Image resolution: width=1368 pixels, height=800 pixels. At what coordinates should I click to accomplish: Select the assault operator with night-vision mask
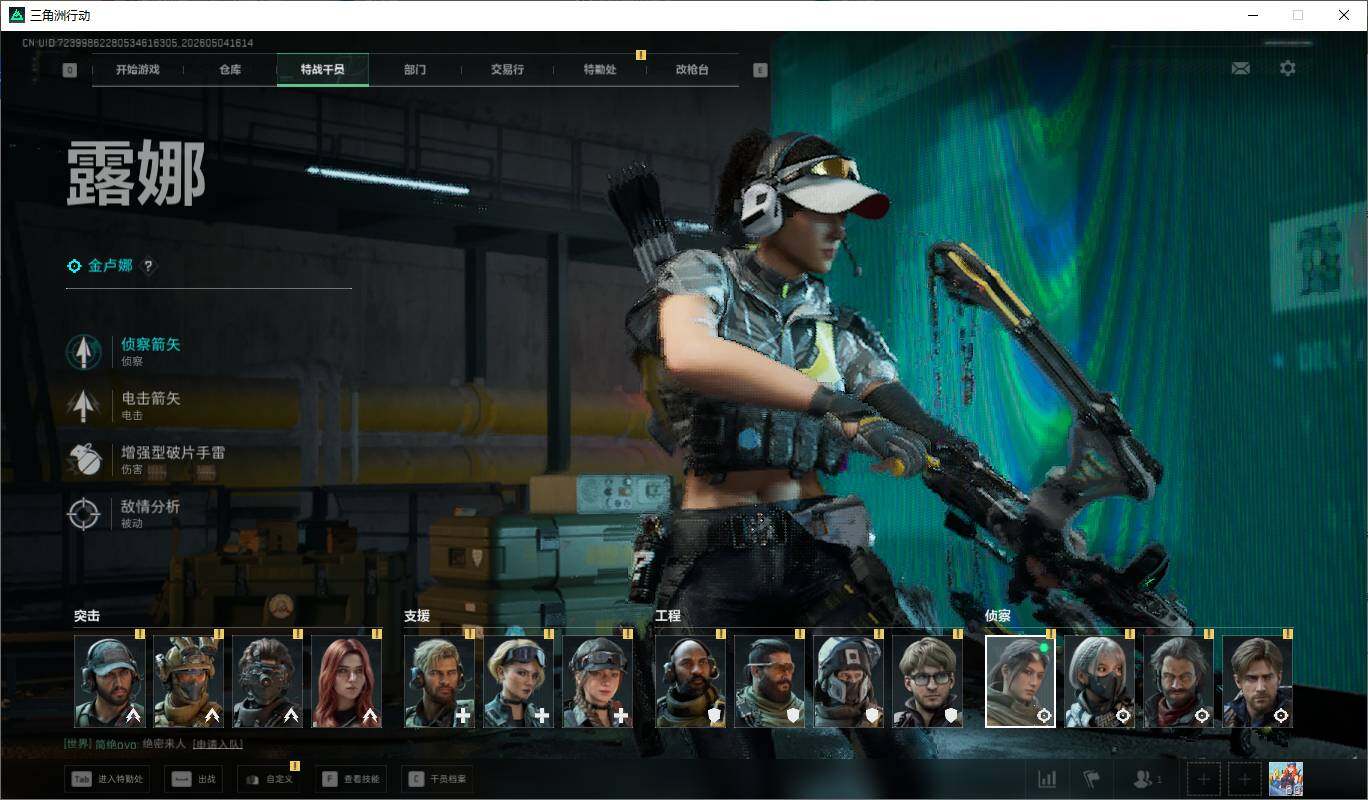[268, 682]
